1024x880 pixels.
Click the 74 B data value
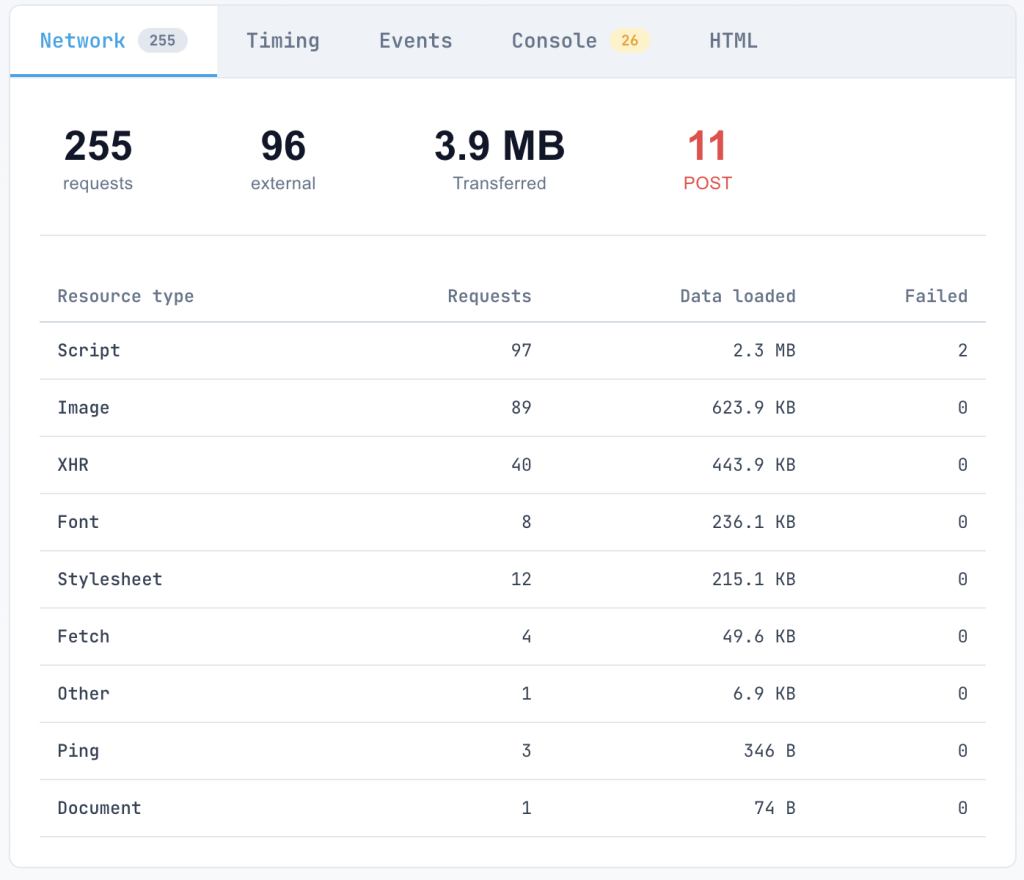(775, 808)
